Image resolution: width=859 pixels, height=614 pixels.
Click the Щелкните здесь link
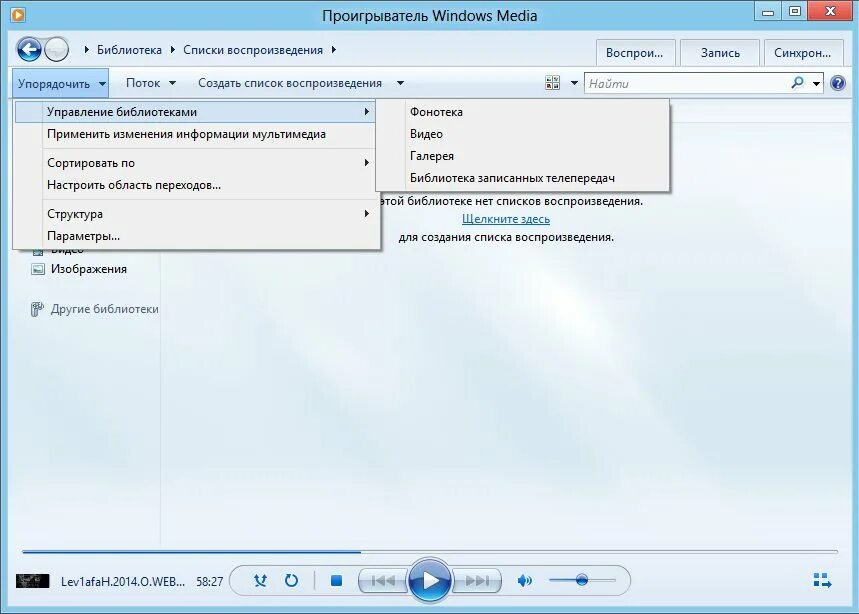[x=508, y=218]
